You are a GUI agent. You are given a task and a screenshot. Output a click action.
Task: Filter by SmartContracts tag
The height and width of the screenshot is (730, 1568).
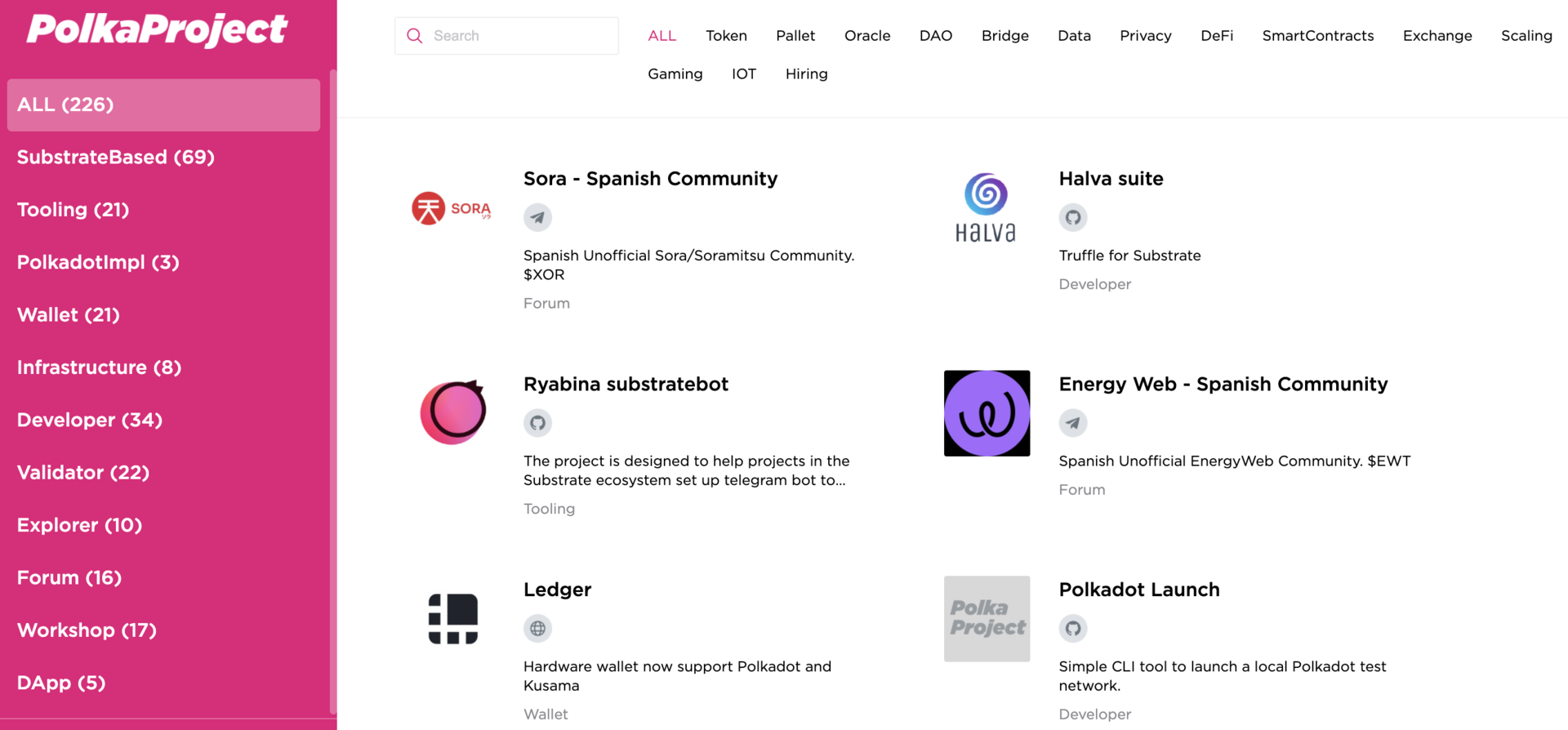click(x=1318, y=36)
